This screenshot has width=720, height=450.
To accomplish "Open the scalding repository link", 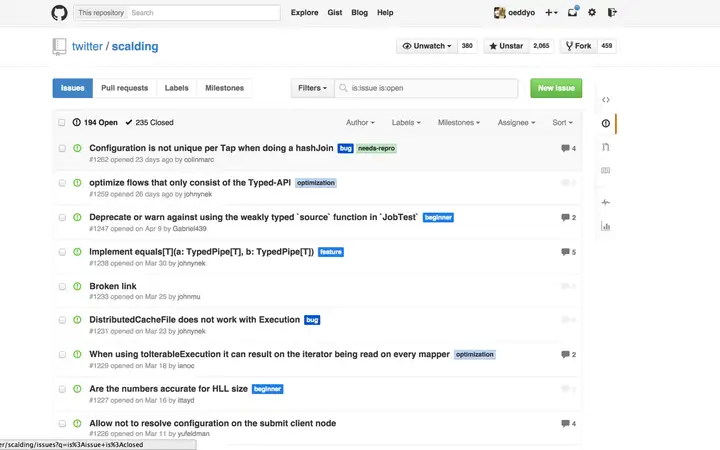I will 135,46.
